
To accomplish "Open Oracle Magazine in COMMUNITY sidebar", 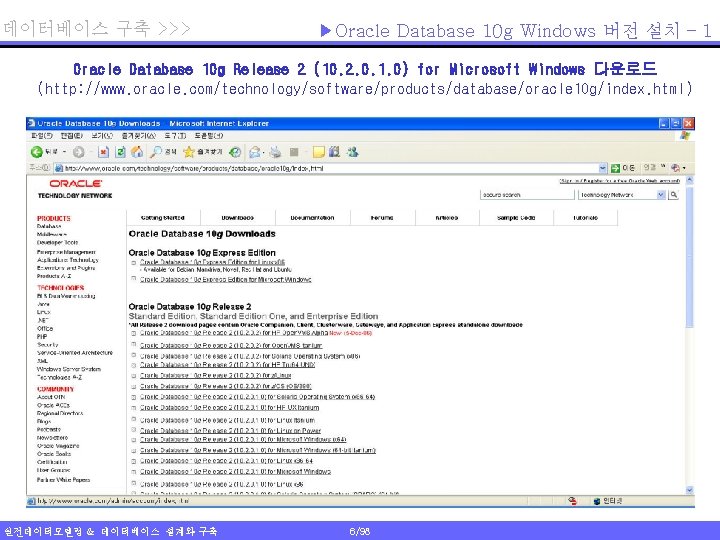I will (58, 446).
